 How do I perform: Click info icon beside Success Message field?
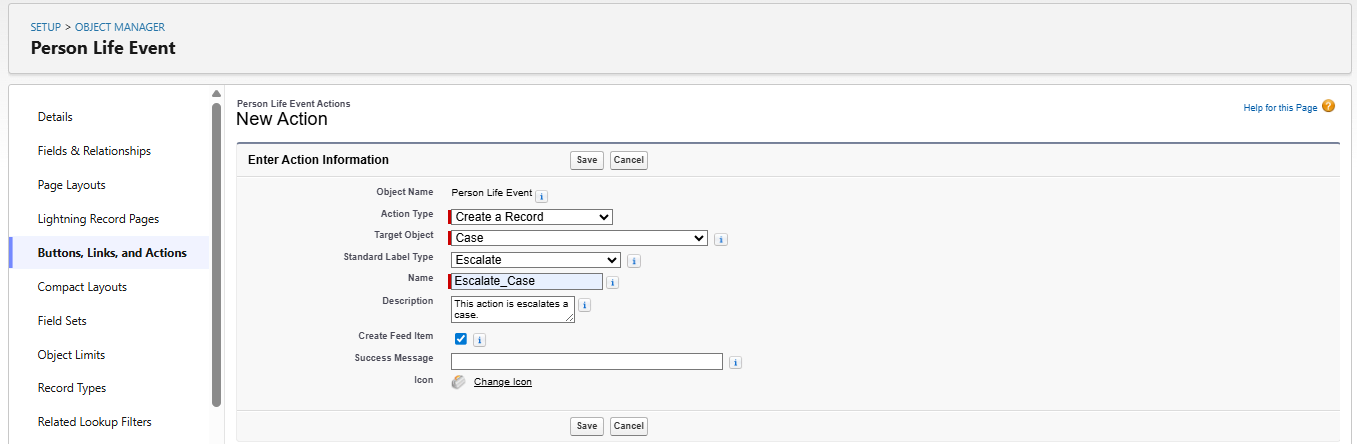click(735, 363)
